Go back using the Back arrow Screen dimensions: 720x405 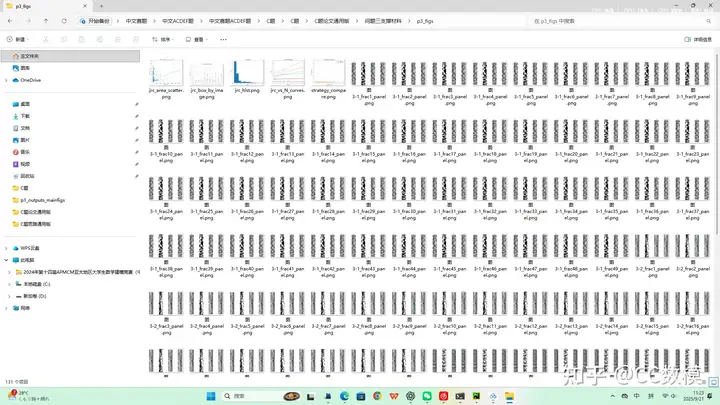point(10,21)
